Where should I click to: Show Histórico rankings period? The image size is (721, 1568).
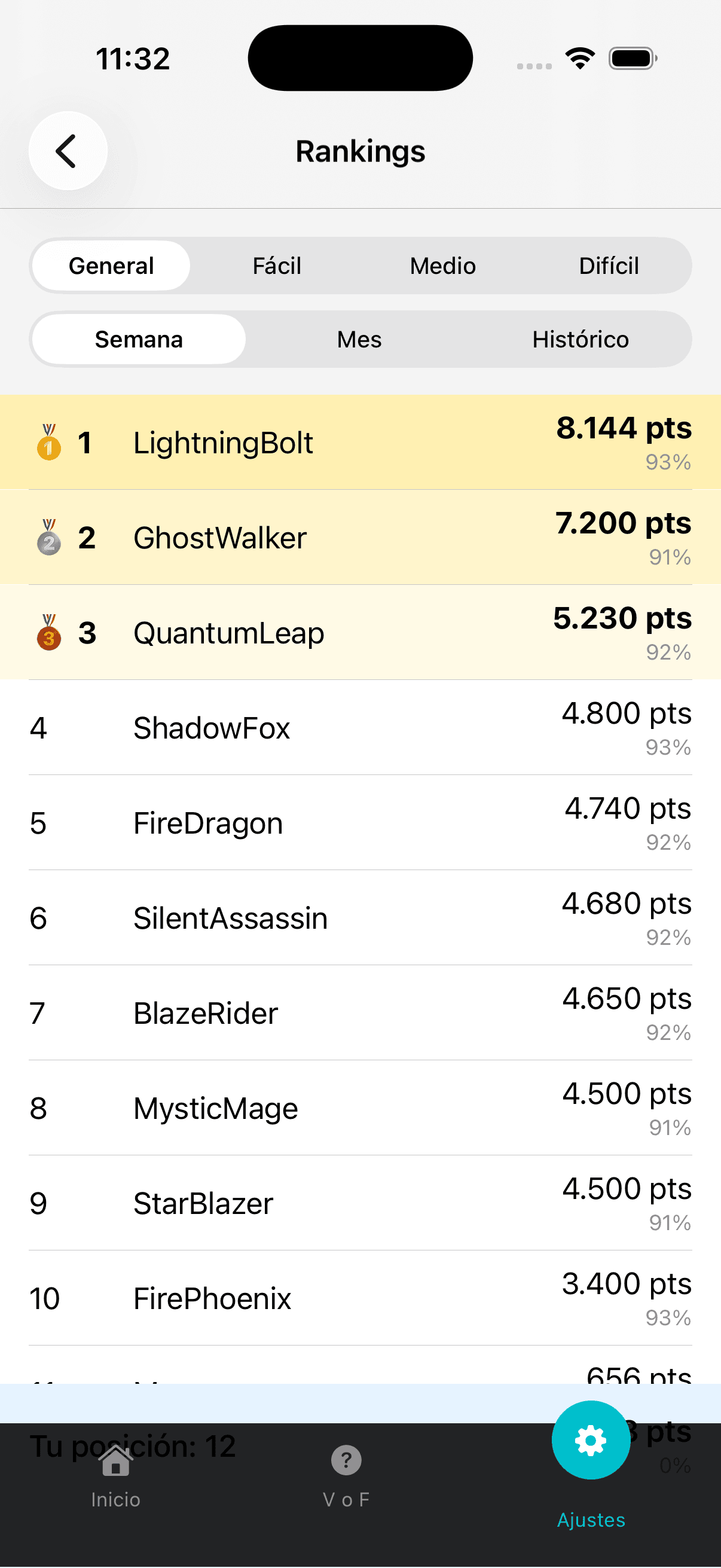click(x=581, y=340)
